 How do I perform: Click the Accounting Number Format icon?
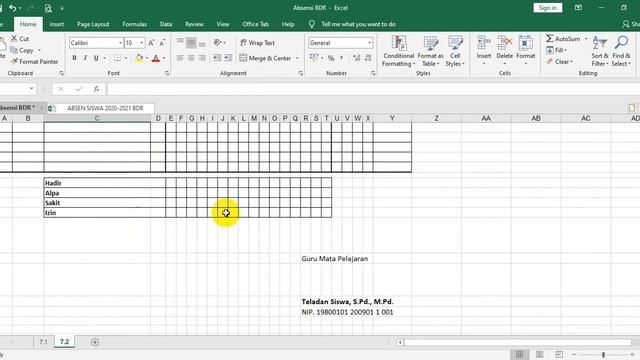(313, 58)
